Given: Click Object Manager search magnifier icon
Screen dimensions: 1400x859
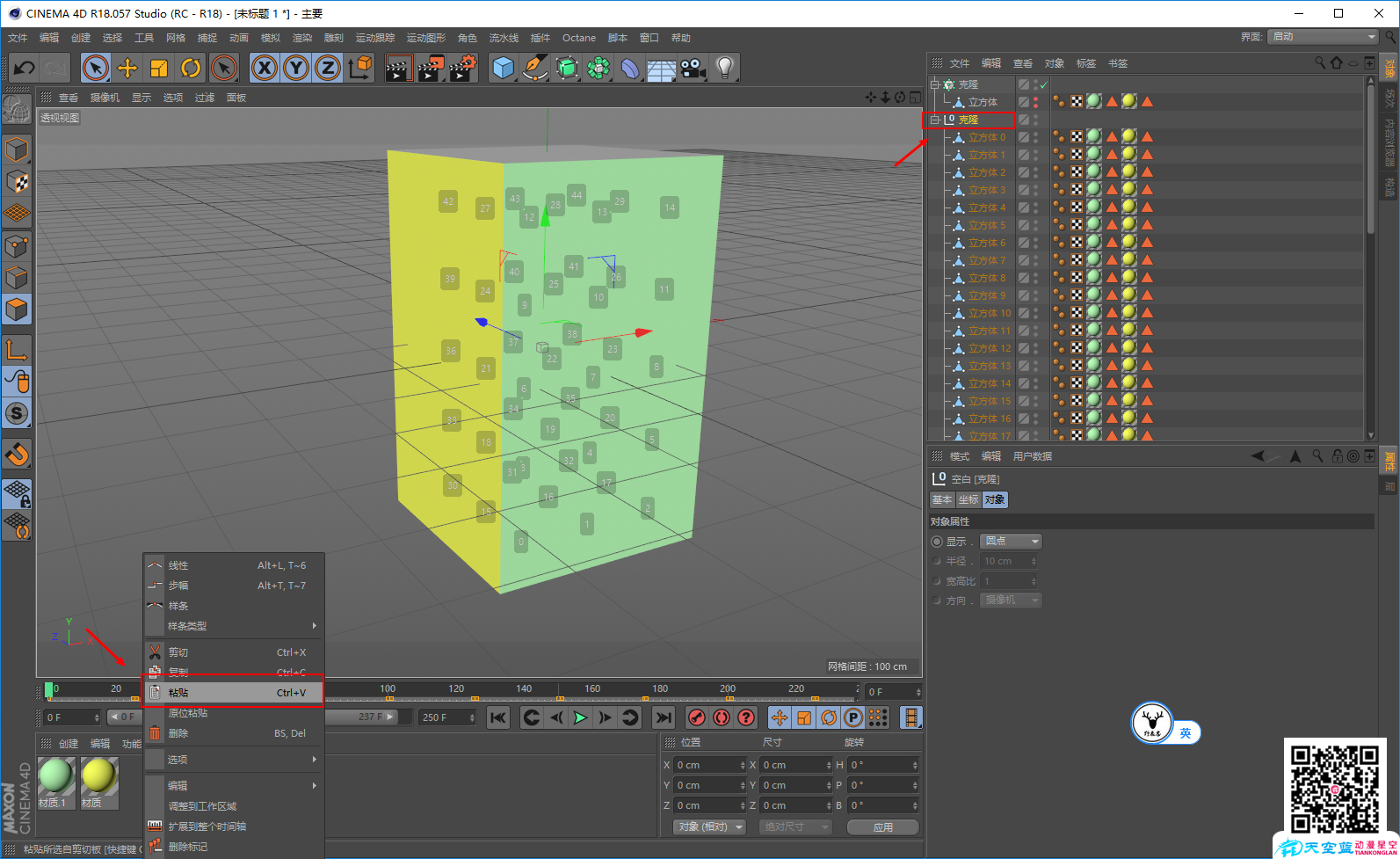Looking at the screenshot, I should click(x=1320, y=62).
